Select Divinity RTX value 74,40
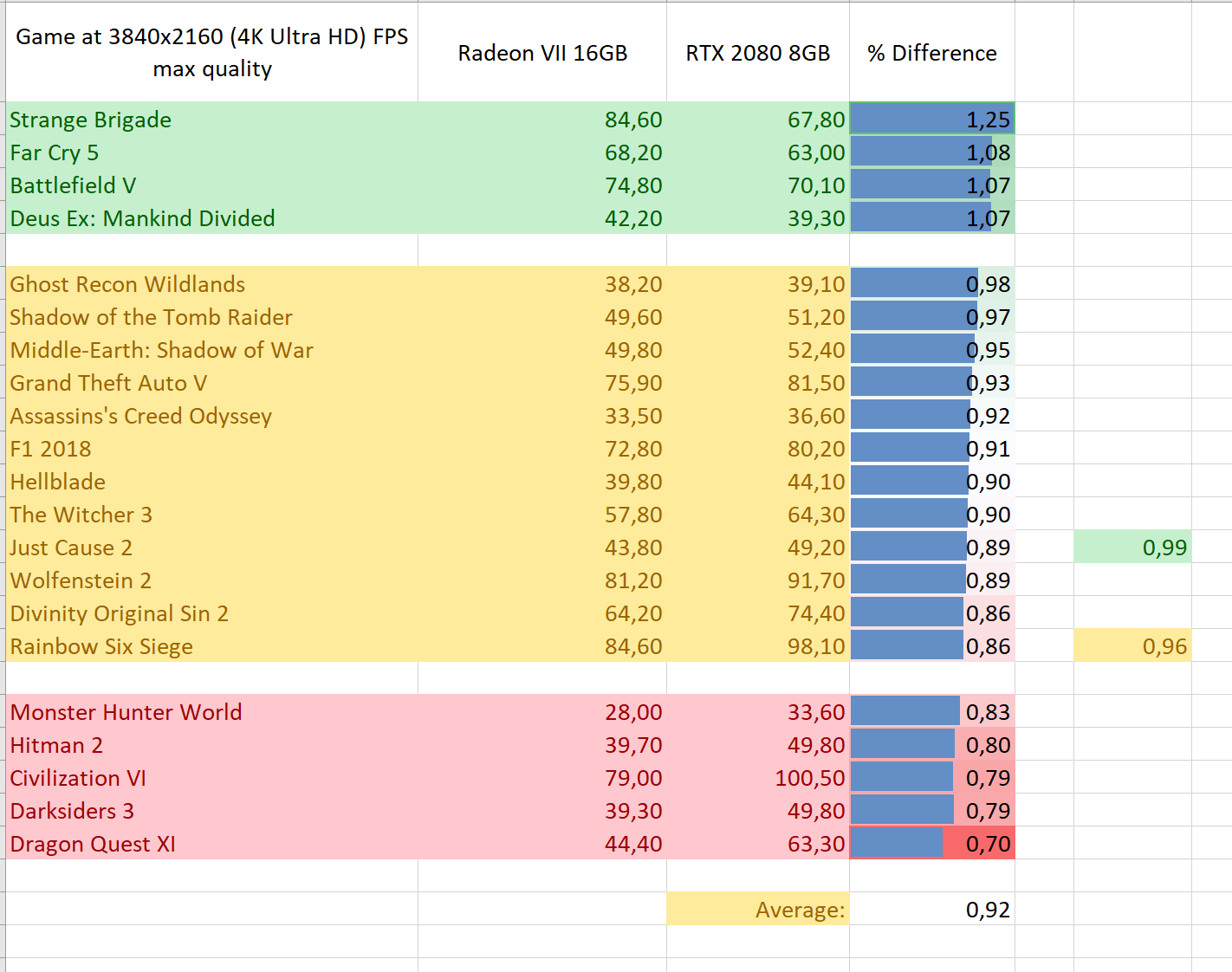Viewport: 1232px width, 972px height. 758,612
